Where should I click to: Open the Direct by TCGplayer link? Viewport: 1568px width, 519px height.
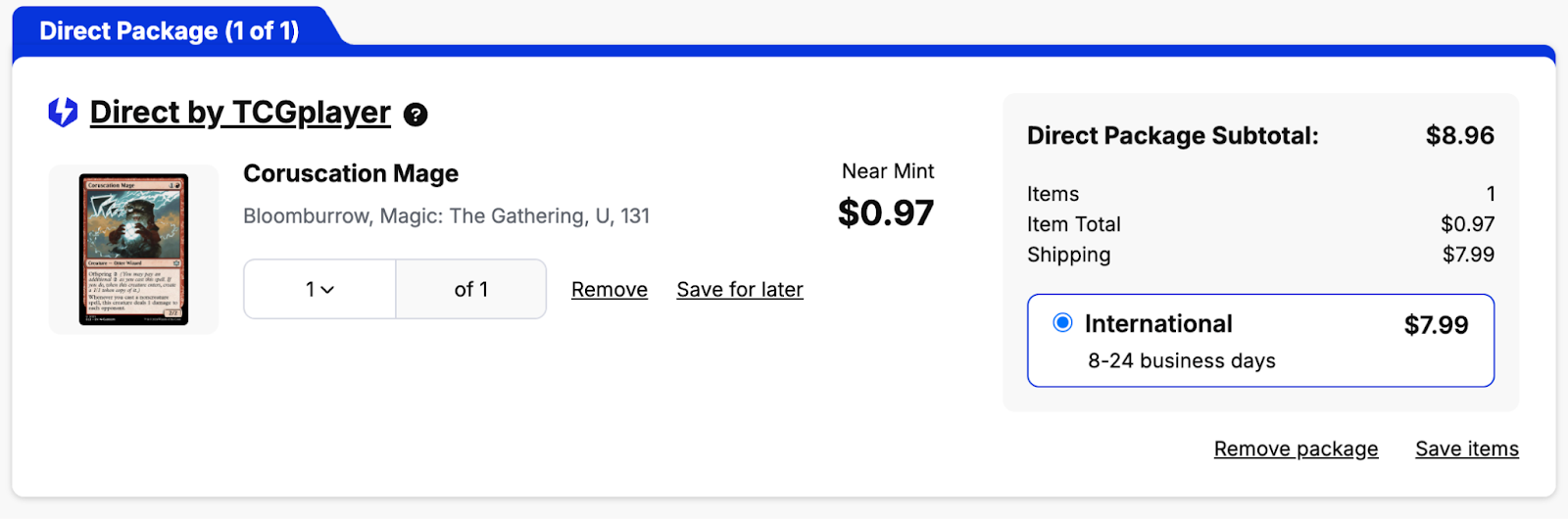[x=240, y=113]
